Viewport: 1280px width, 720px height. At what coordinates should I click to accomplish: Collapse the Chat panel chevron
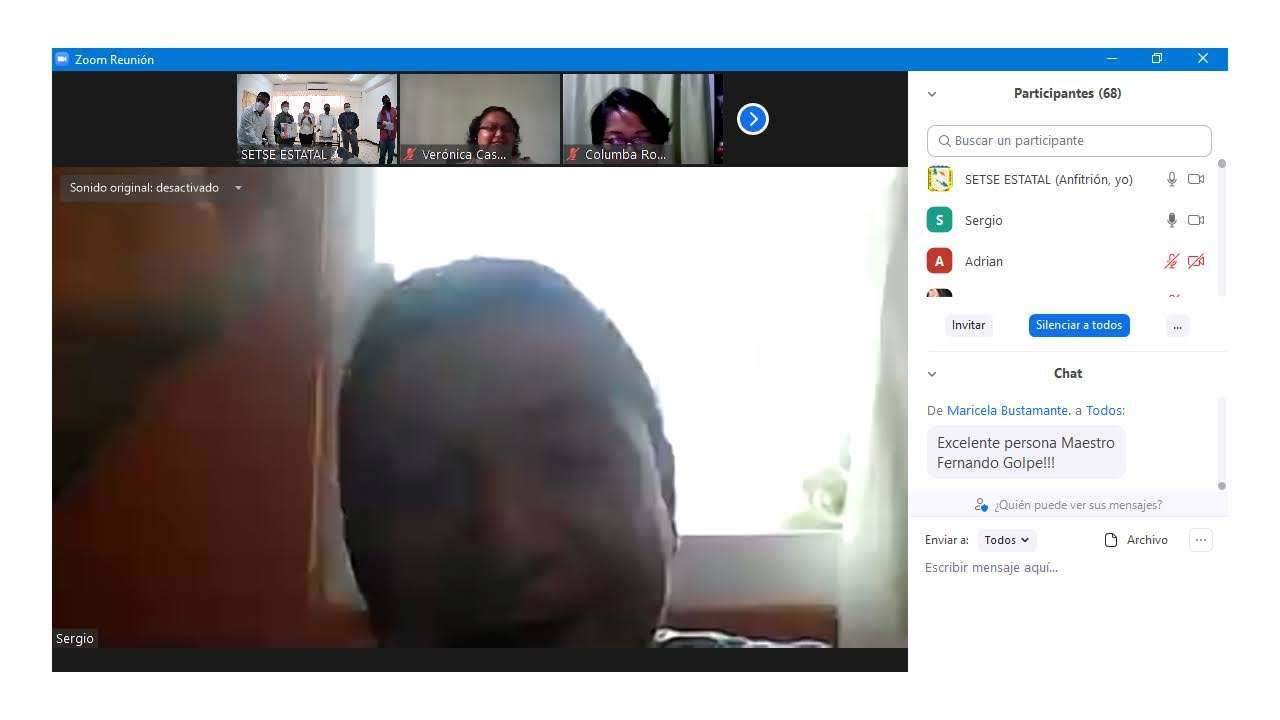pos(932,374)
